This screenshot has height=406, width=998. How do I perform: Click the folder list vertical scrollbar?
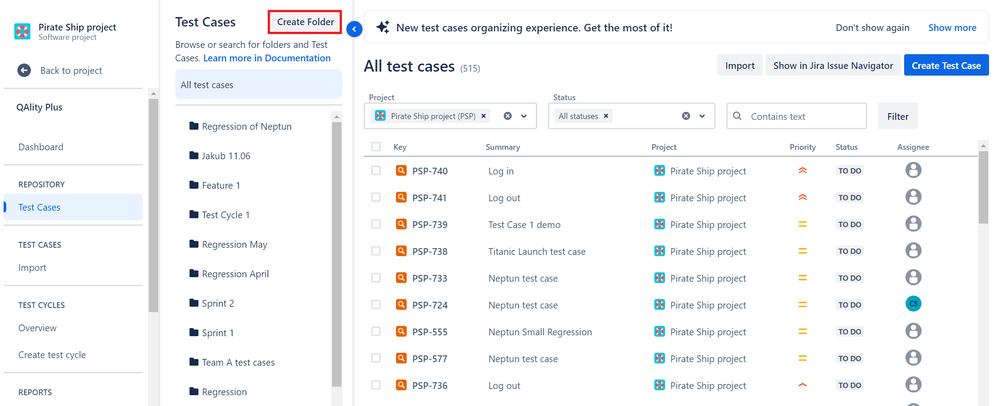point(337,255)
